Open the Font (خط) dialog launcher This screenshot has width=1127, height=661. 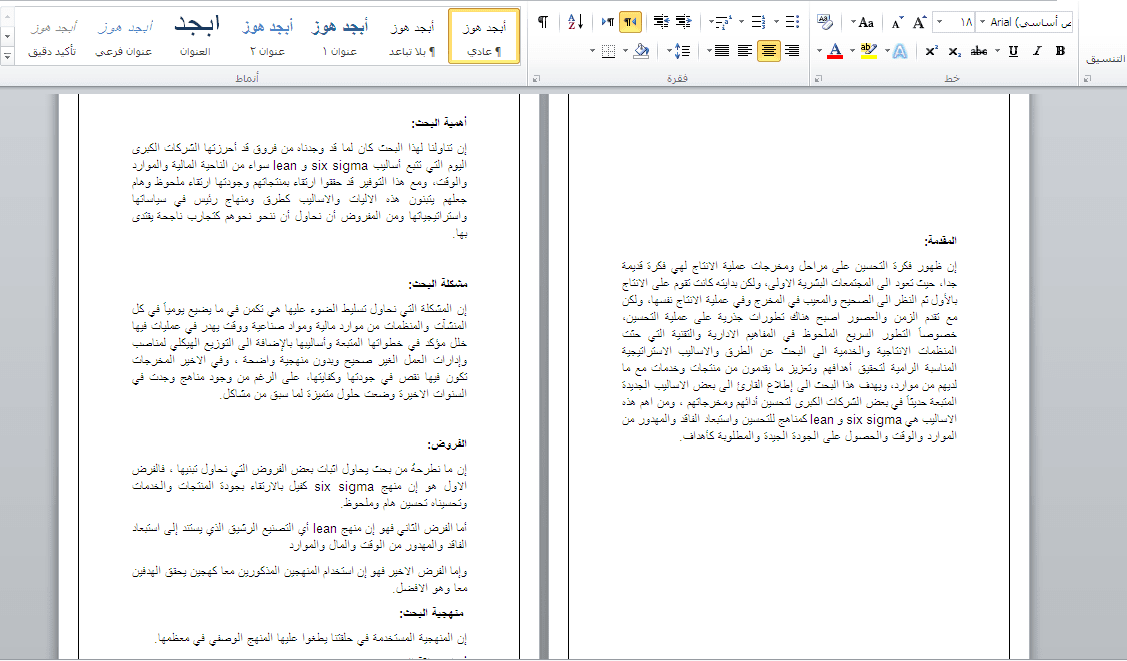[819, 79]
